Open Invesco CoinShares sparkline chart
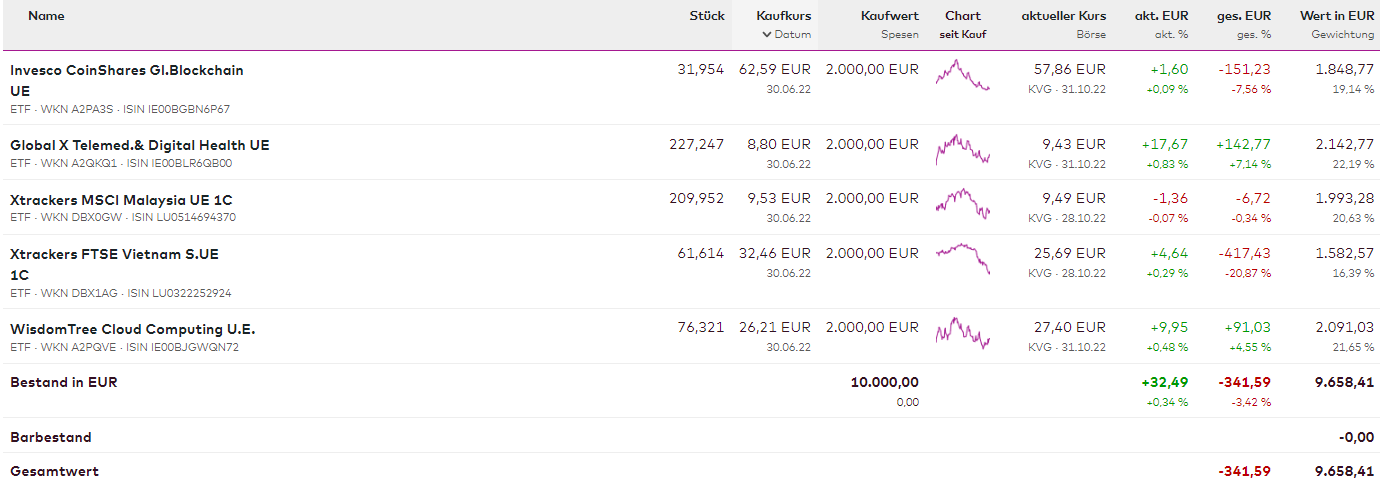Image resolution: width=1380 pixels, height=484 pixels. click(962, 76)
